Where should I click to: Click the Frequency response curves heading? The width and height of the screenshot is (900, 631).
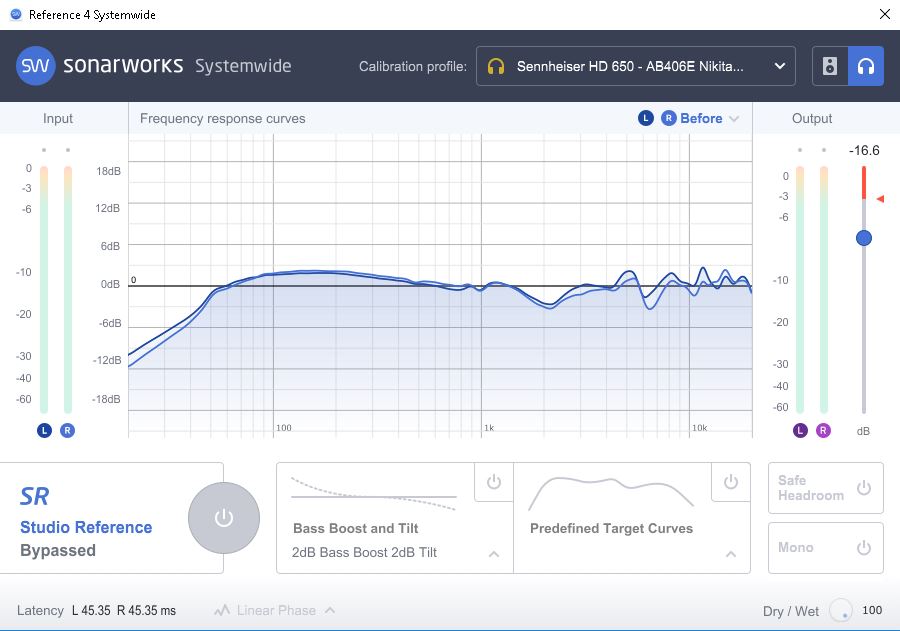coord(223,118)
